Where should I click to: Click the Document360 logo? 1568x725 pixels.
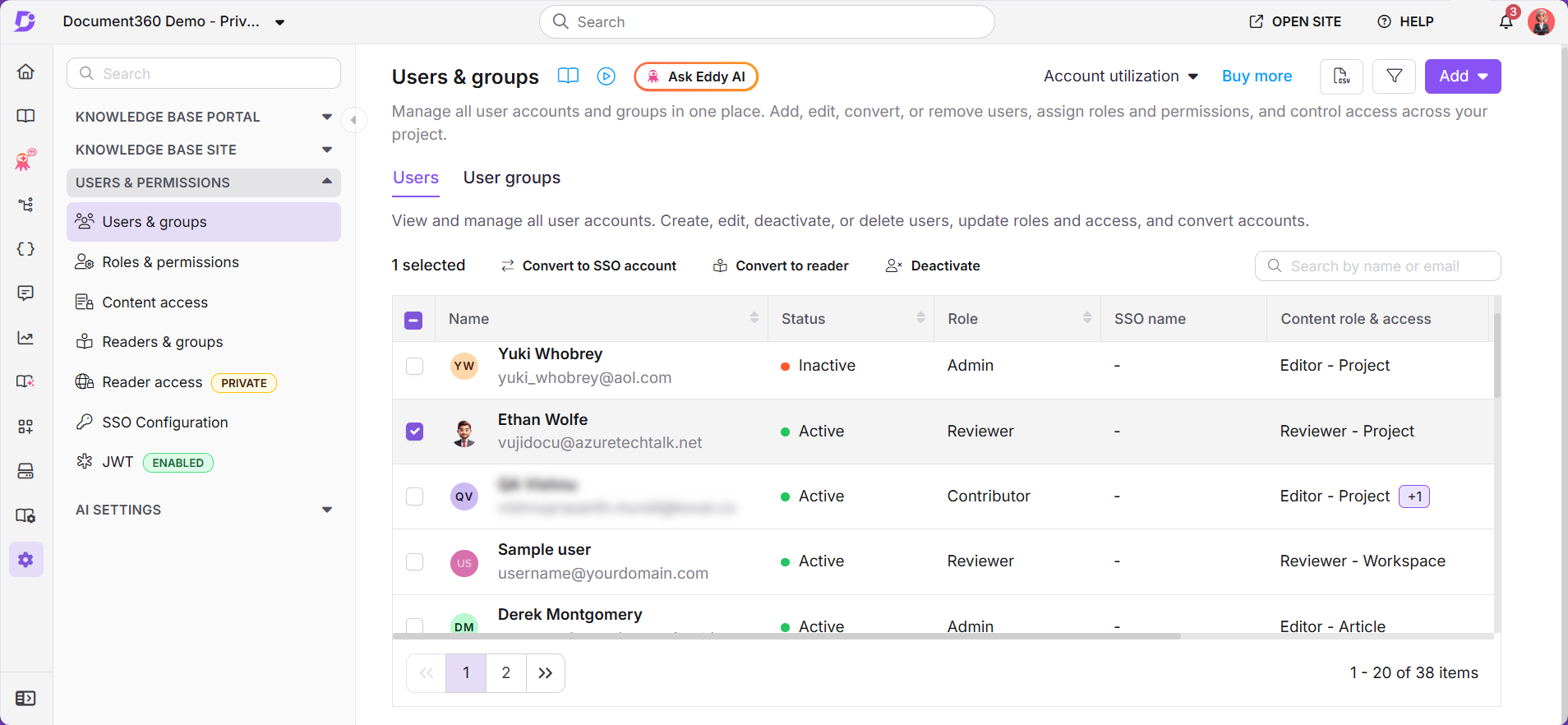pos(25,21)
